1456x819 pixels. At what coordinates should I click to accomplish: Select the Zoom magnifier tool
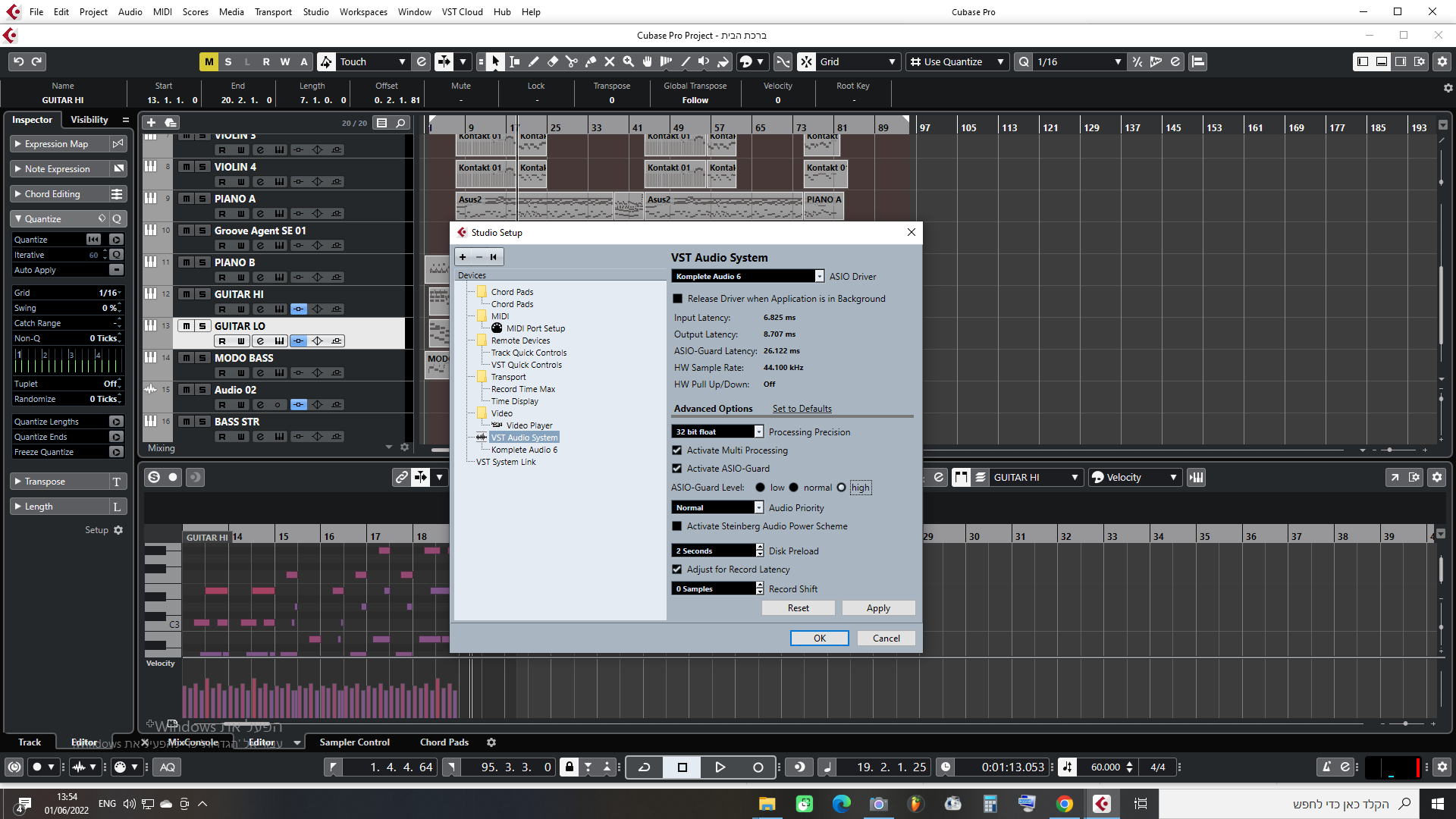[629, 61]
